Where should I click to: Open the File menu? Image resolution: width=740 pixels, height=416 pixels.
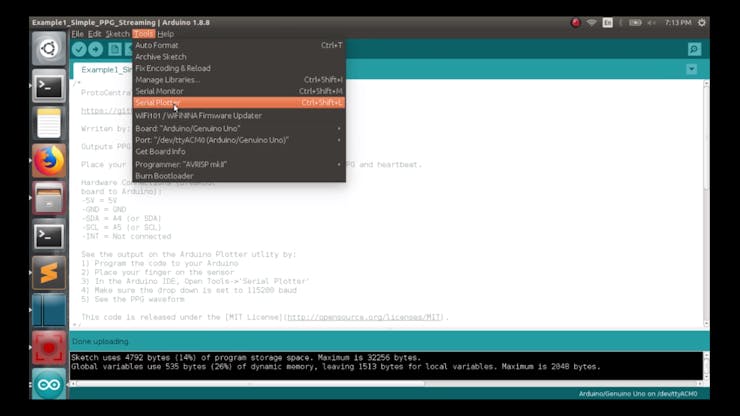[x=77, y=34]
